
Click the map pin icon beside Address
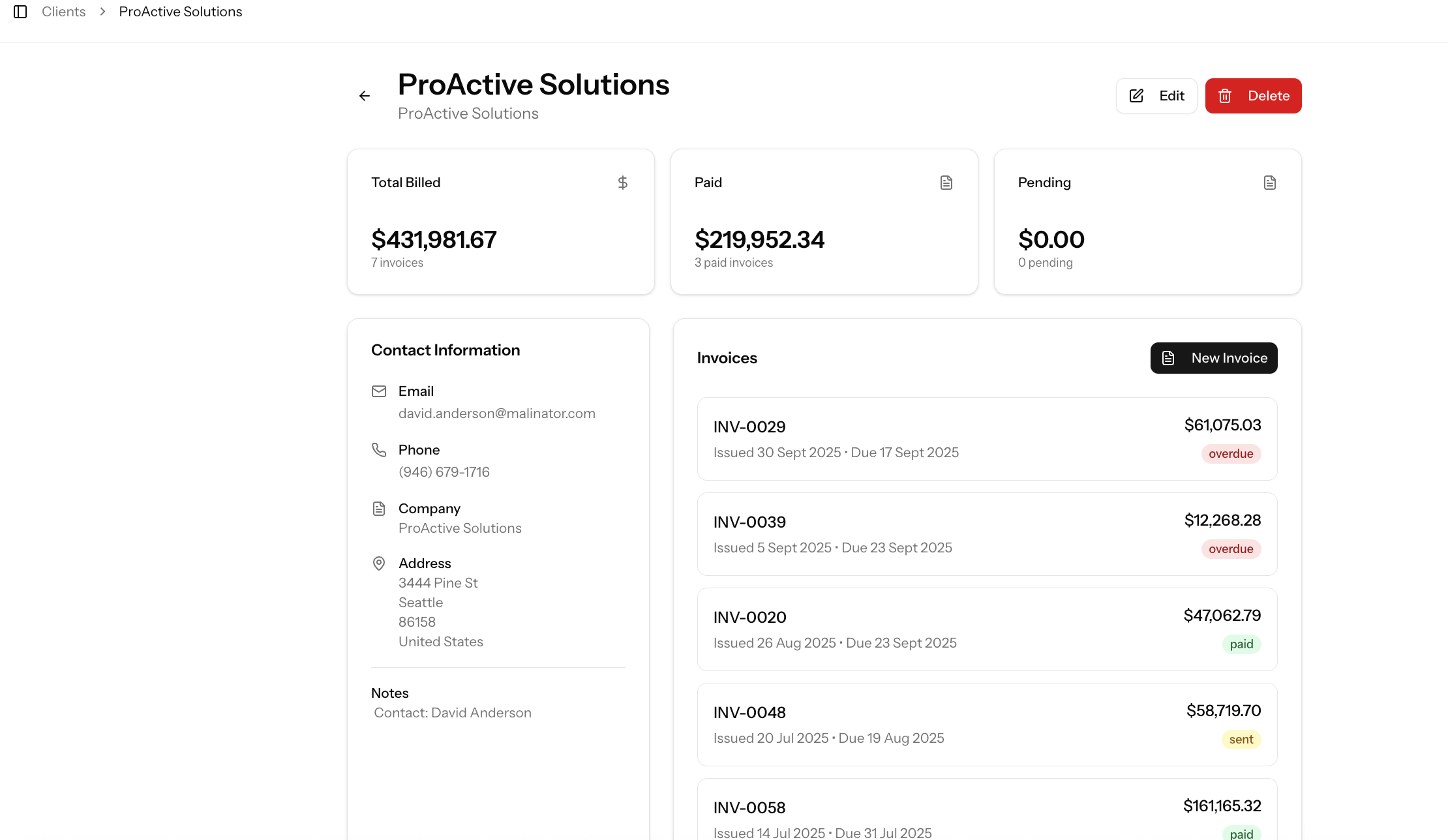[379, 563]
